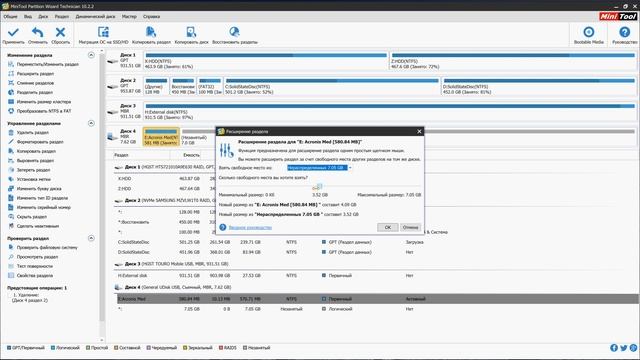Viewport: 640px width, 360px height.
Task: Open the Мастер menu
Action: [x=129, y=17]
